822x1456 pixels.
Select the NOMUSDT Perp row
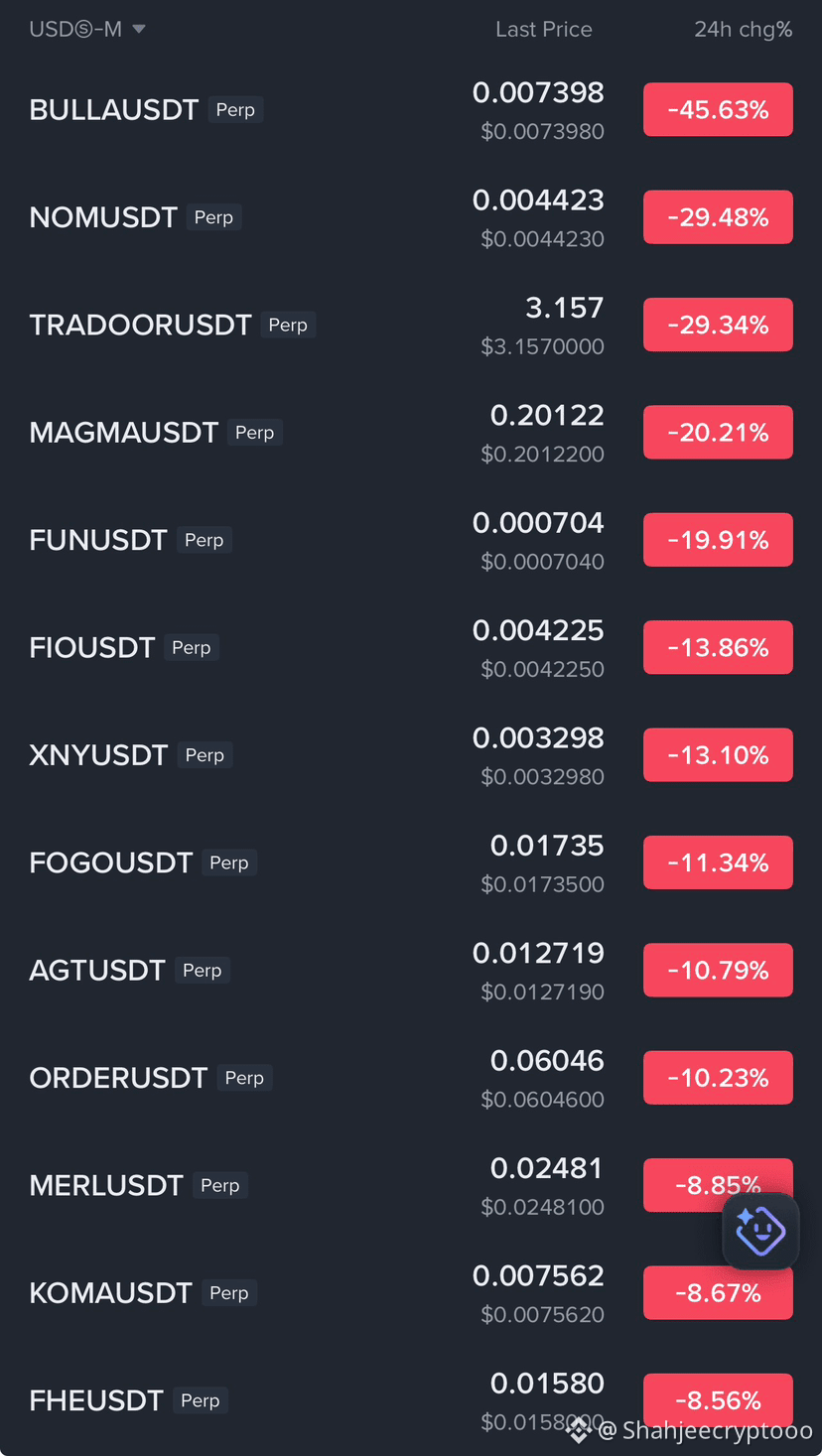pyautogui.click(x=411, y=217)
